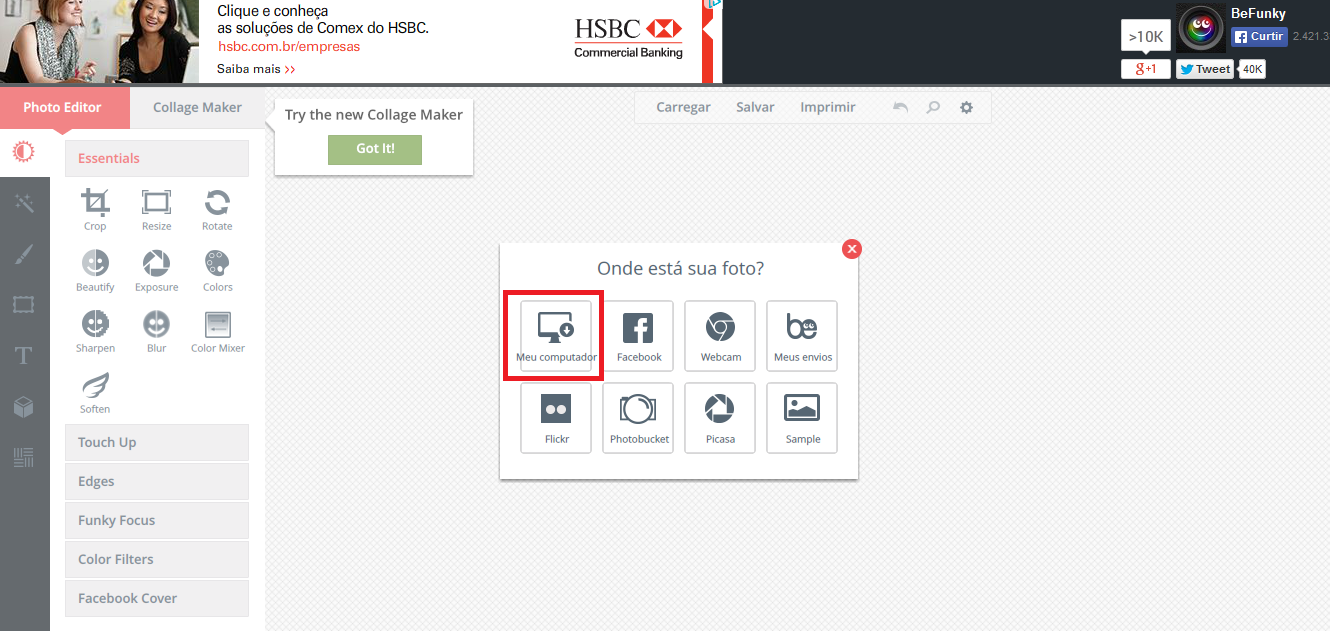Select the Resize tool
The height and width of the screenshot is (631, 1330).
pyautogui.click(x=156, y=210)
